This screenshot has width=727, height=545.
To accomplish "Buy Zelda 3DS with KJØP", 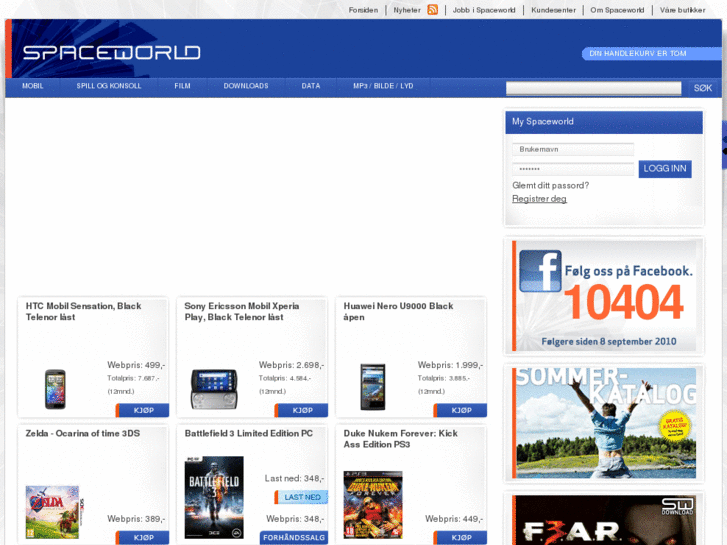I will tap(142, 538).
